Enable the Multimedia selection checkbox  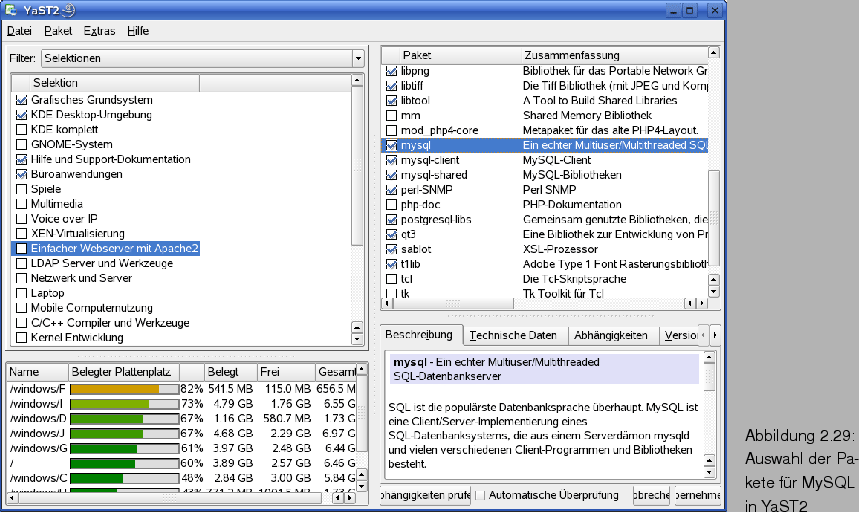point(21,204)
